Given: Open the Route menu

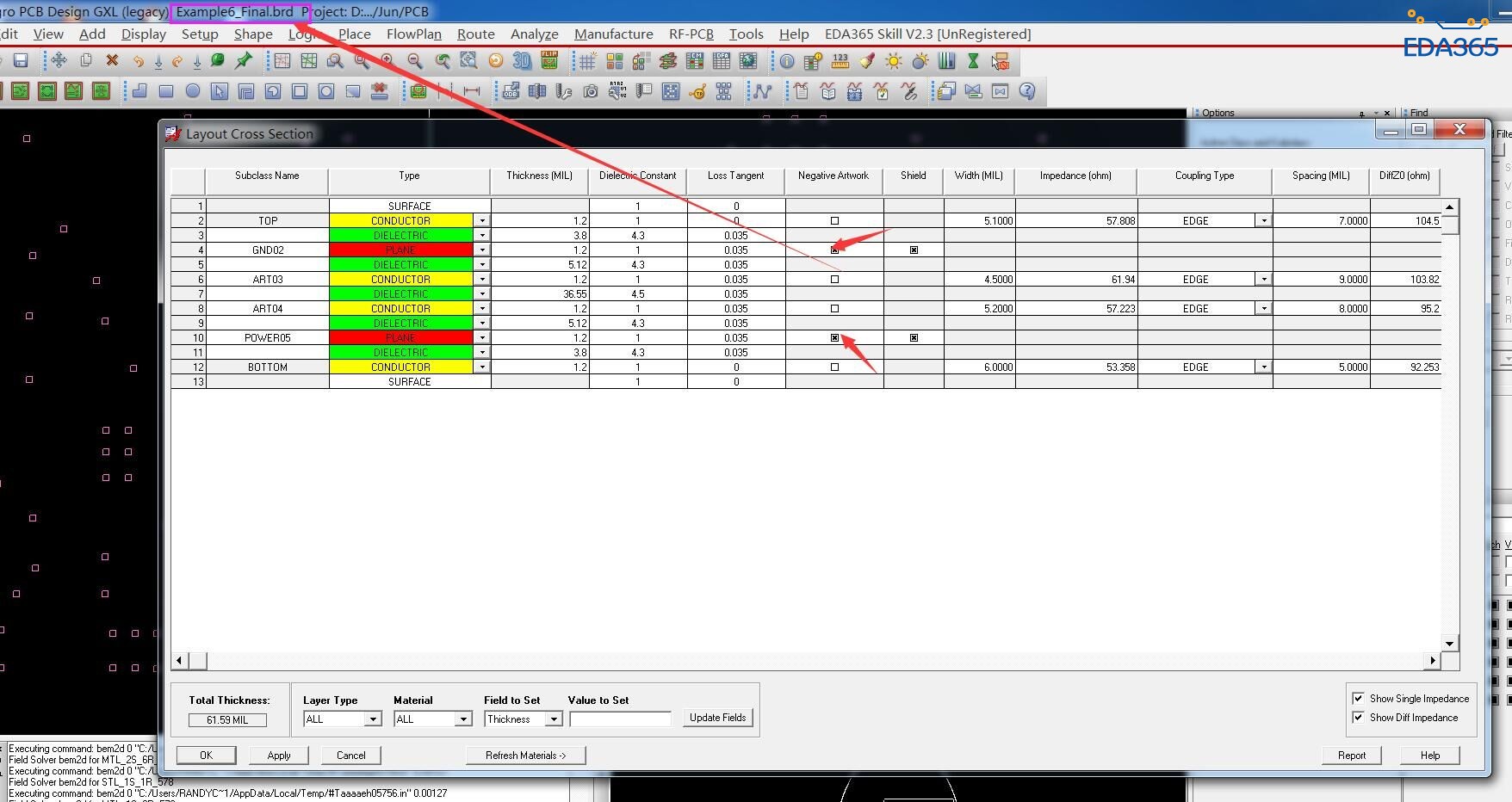Looking at the screenshot, I should [x=476, y=34].
